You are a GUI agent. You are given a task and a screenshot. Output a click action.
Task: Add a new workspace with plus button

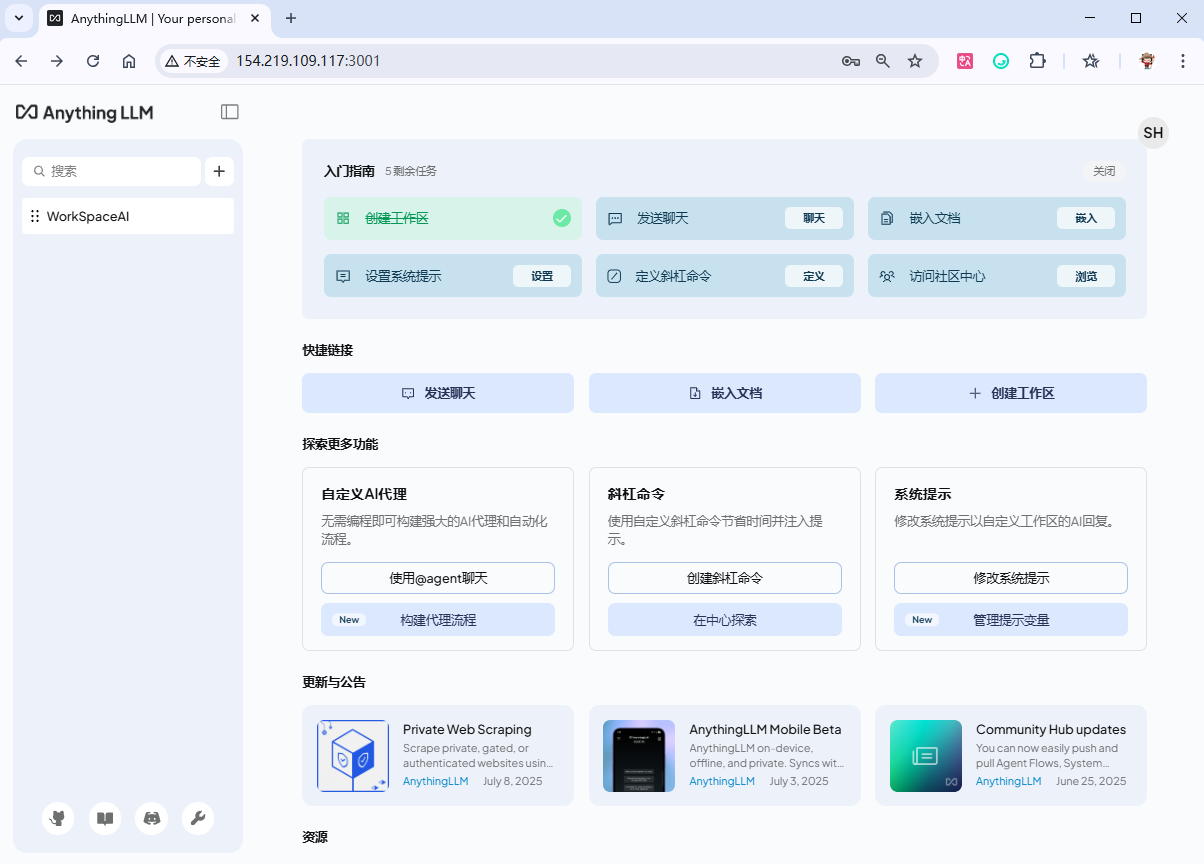219,171
